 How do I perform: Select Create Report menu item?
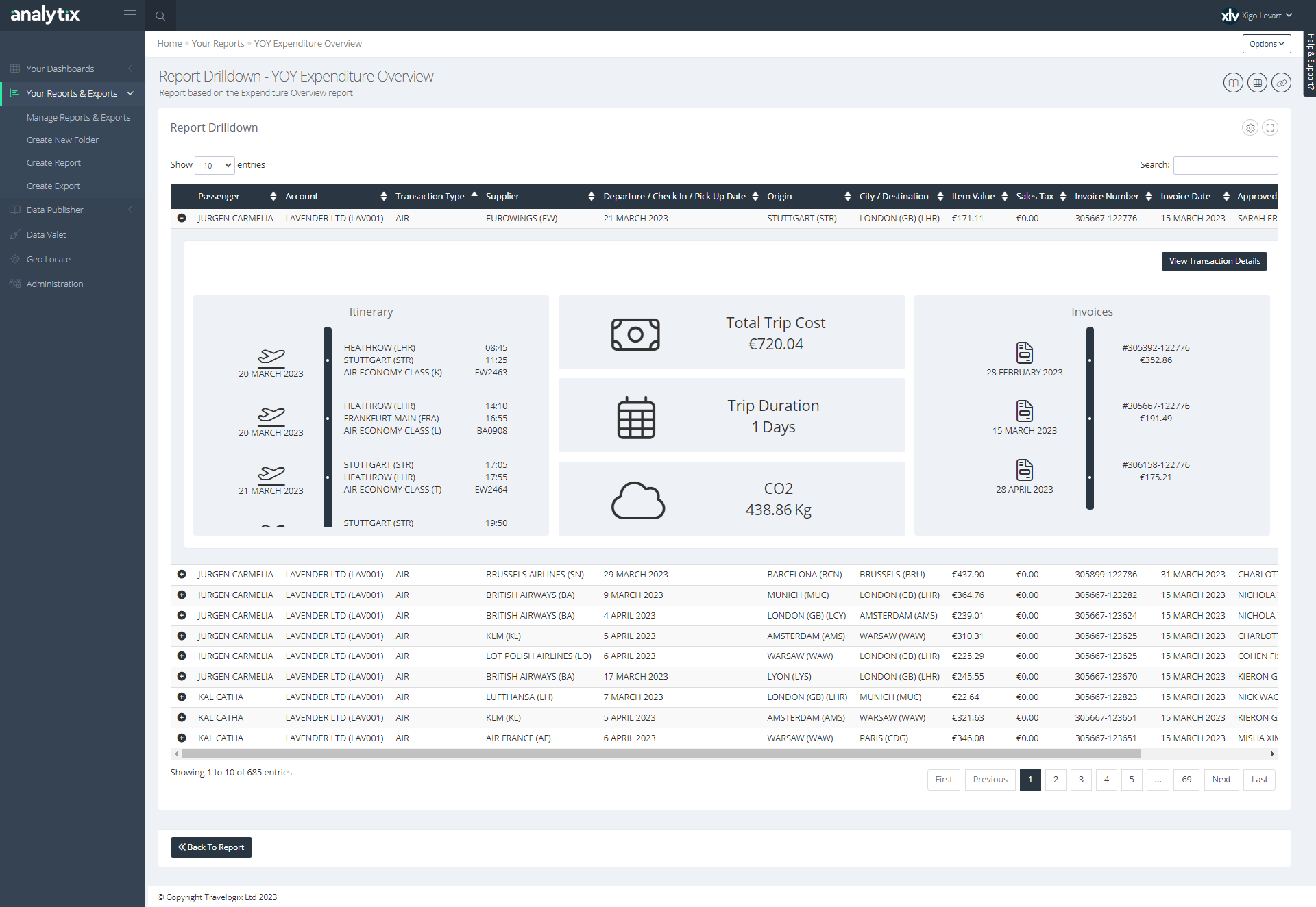coord(53,163)
